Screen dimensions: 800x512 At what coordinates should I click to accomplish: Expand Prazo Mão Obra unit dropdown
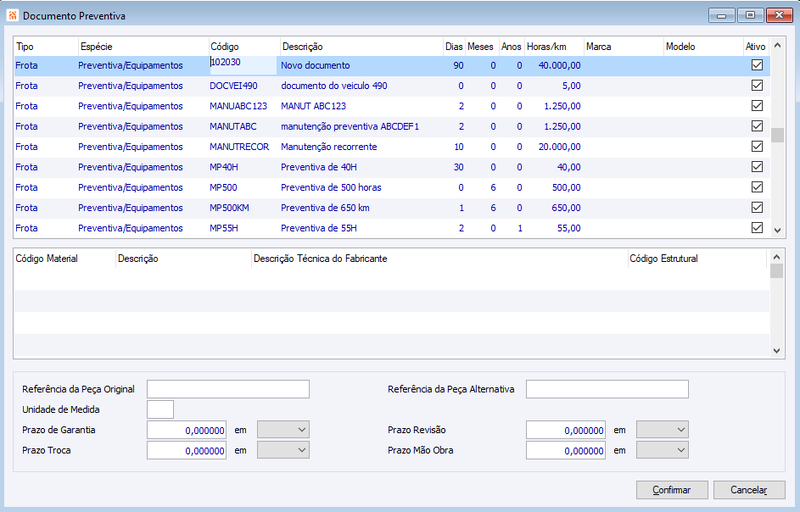coord(662,450)
